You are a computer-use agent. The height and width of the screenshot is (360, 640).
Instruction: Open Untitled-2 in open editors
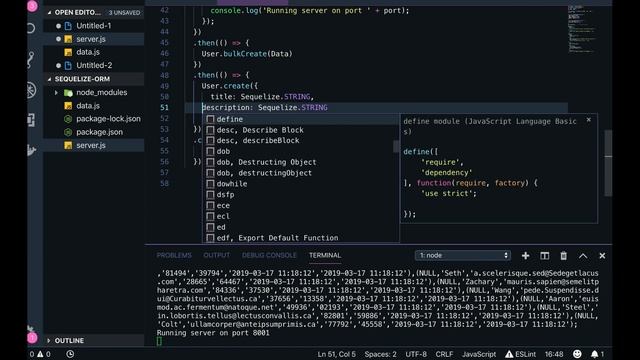pyautogui.click(x=94, y=65)
